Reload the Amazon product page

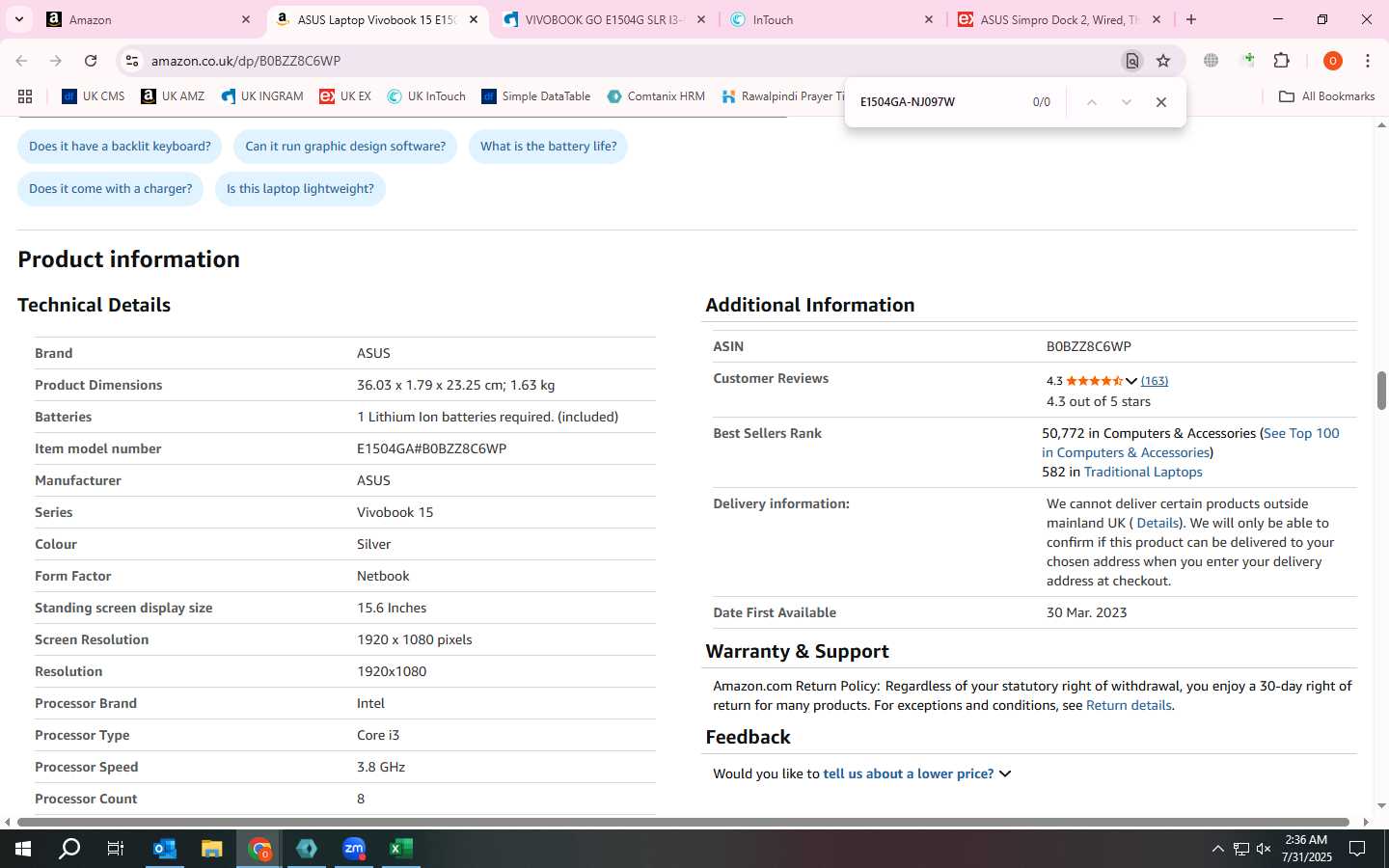tap(91, 61)
